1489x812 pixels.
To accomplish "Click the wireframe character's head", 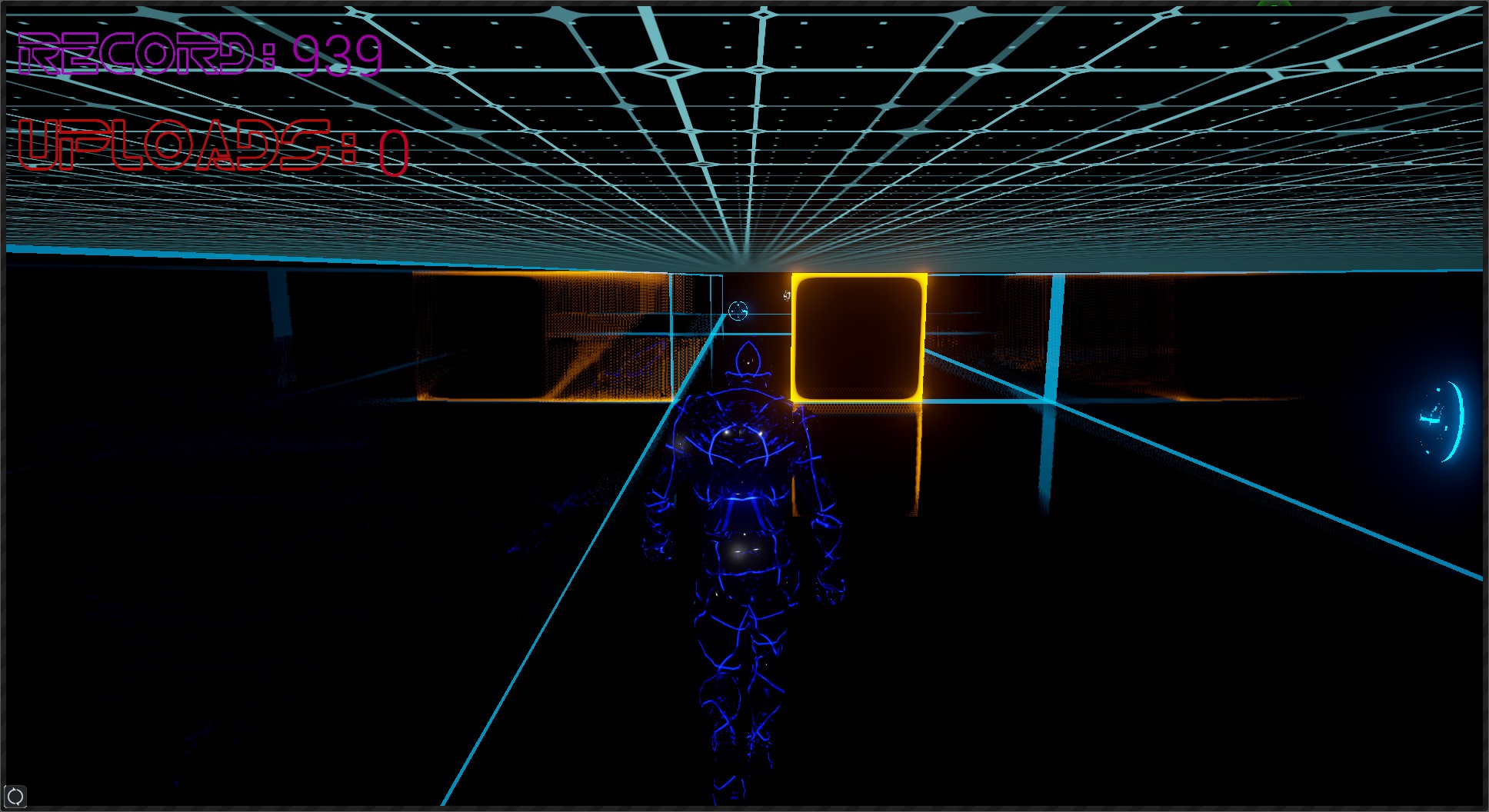I will tap(746, 360).
